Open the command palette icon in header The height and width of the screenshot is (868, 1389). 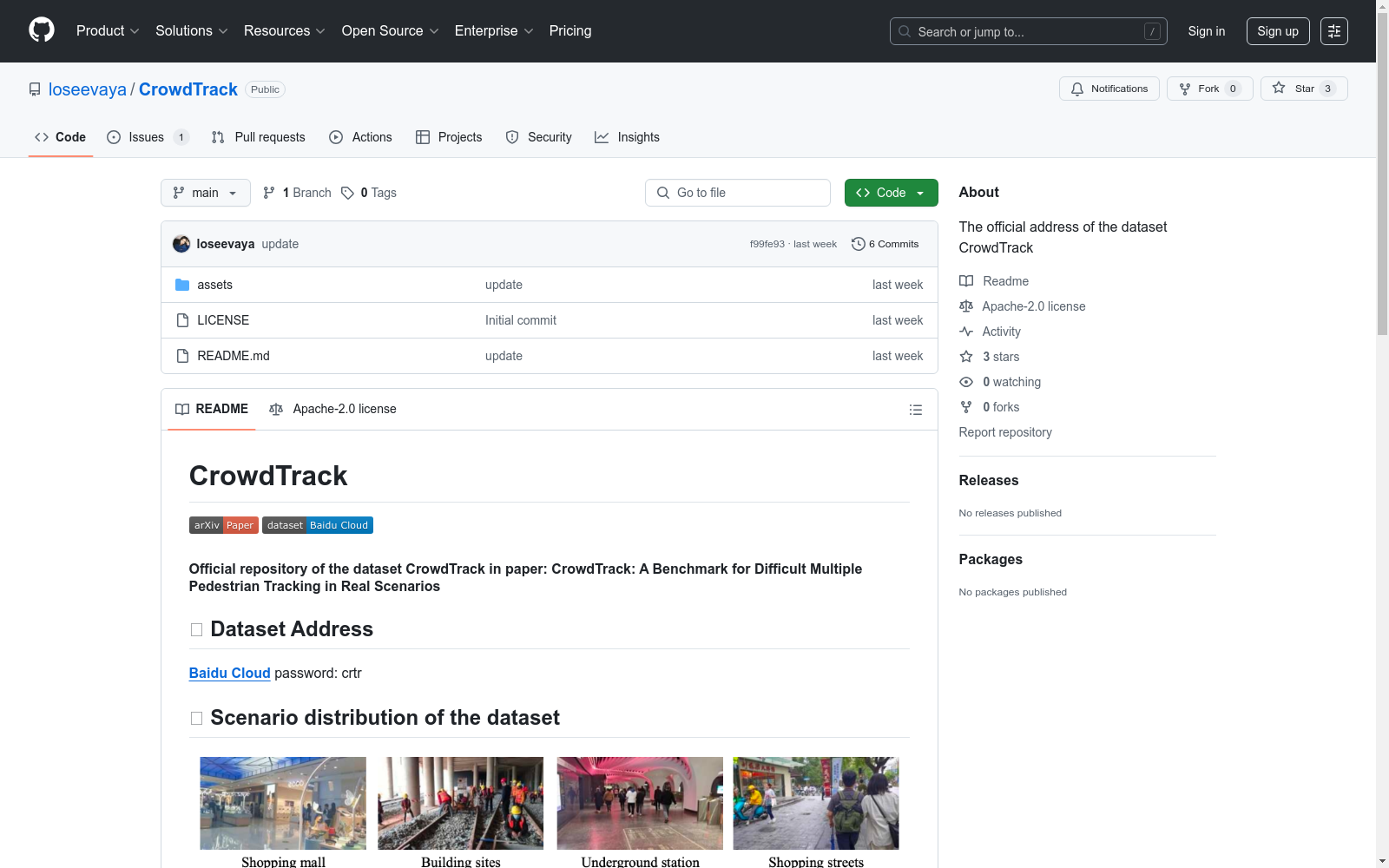(1333, 31)
